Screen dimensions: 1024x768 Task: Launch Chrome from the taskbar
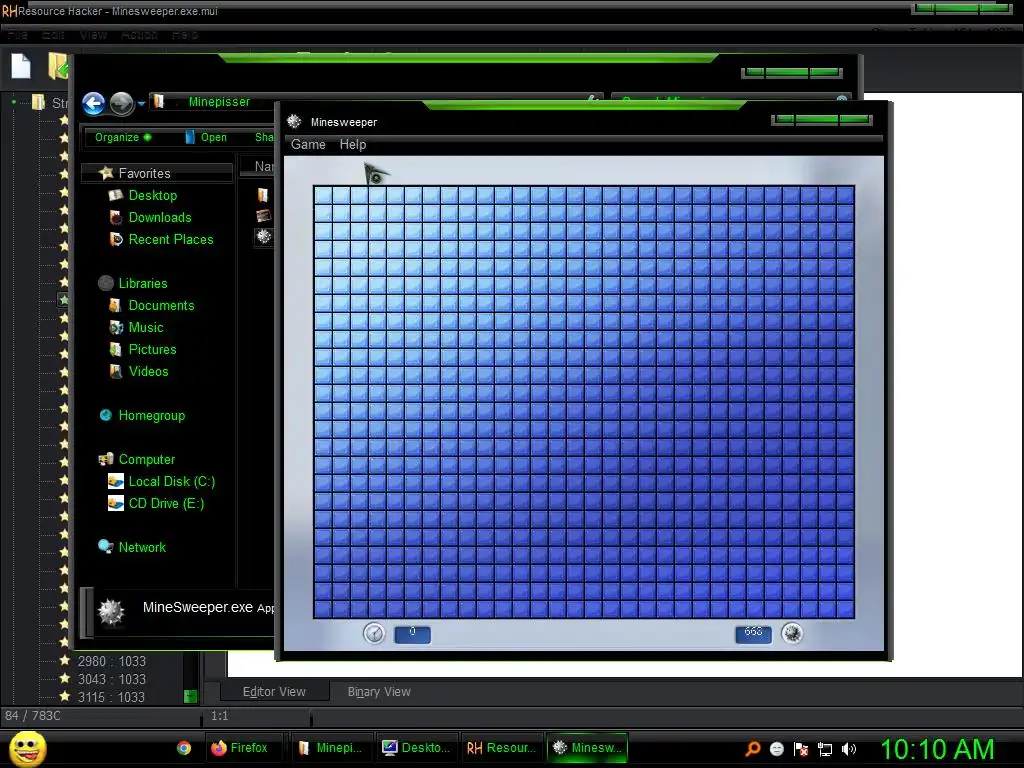click(x=184, y=748)
